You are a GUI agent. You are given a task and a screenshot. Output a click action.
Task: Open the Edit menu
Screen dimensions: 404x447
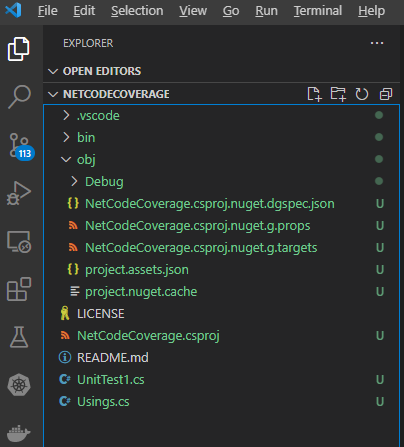pos(84,11)
